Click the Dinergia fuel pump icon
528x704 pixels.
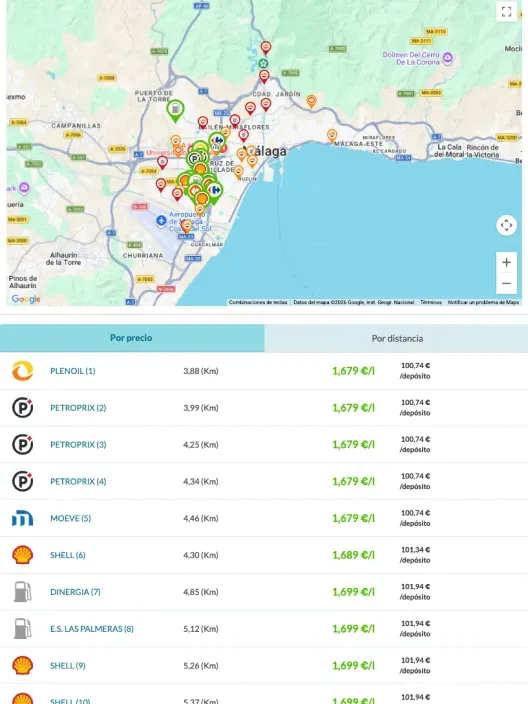22,592
